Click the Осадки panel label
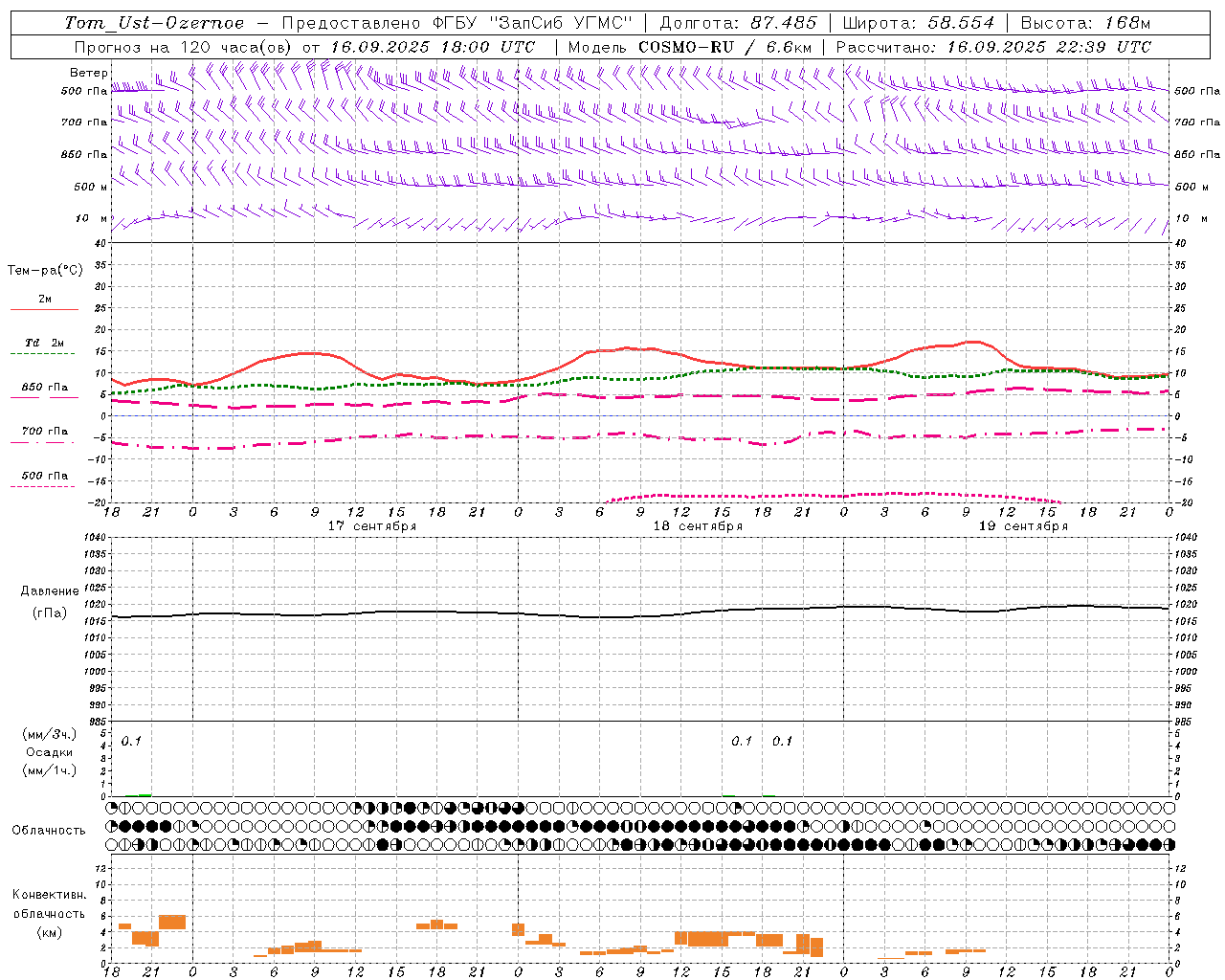1225x980 pixels. click(x=50, y=752)
